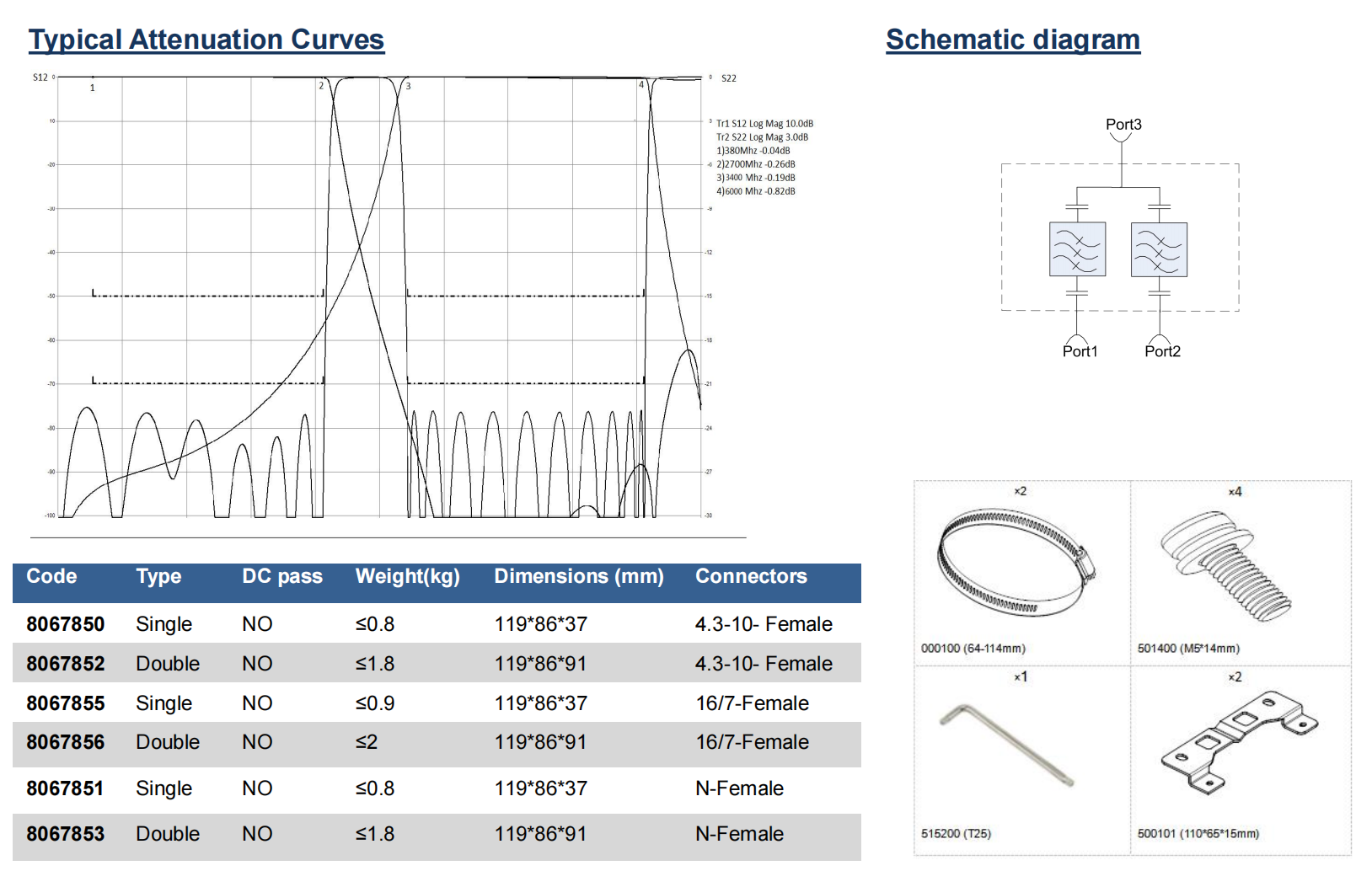Click the left filter block in schematic
The width and height of the screenshot is (1372, 887).
(x=1077, y=249)
